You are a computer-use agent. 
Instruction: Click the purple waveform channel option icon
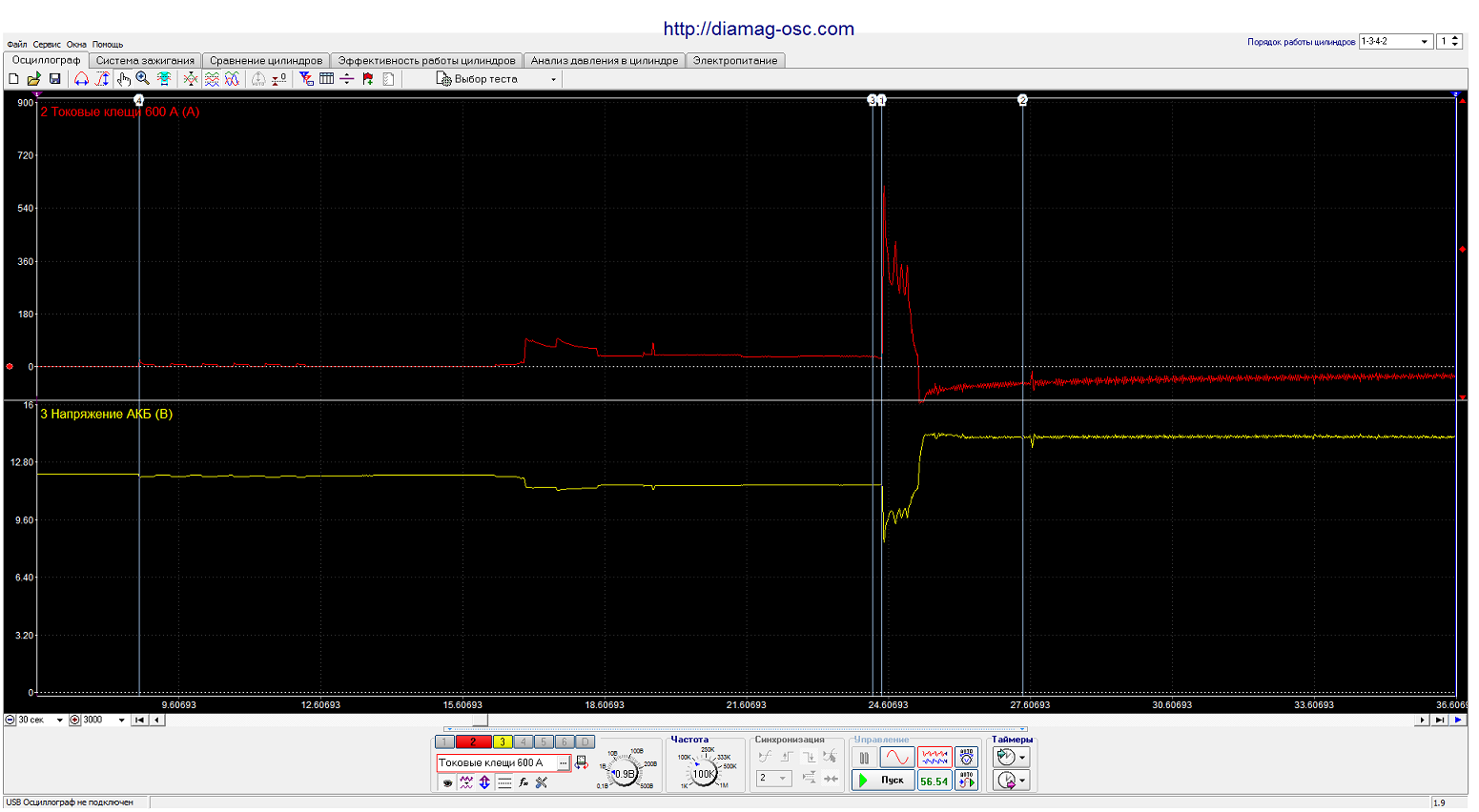coord(466,782)
